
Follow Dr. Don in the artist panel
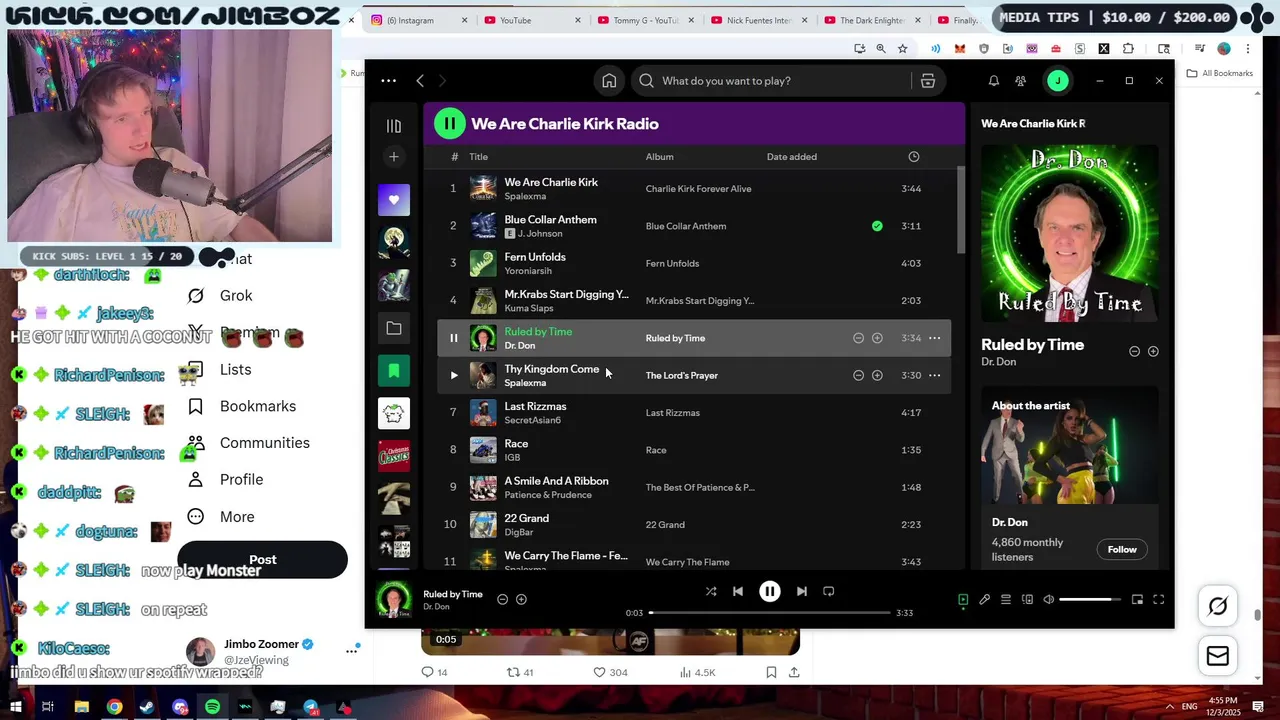(x=1122, y=549)
